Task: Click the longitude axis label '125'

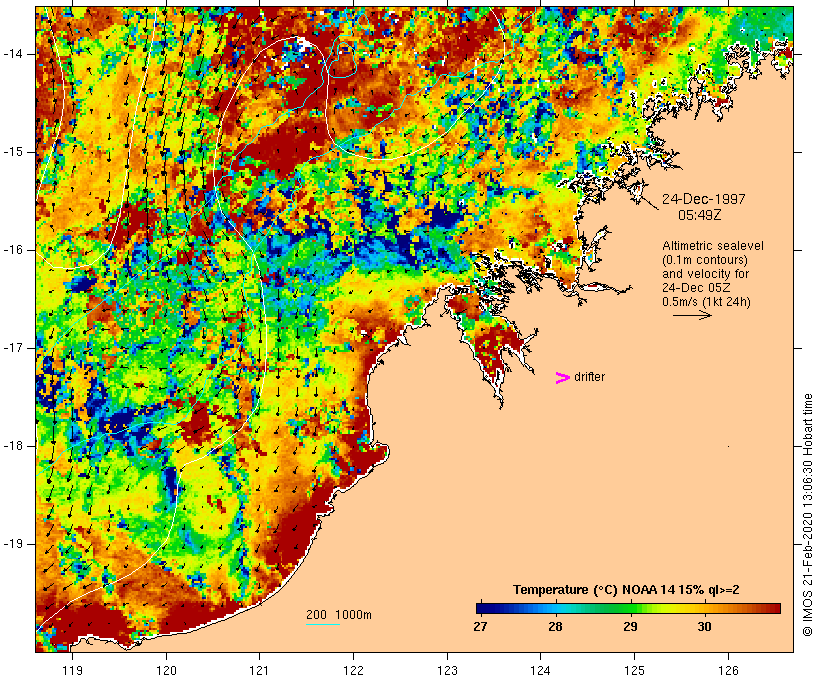Action: pyautogui.click(x=634, y=670)
